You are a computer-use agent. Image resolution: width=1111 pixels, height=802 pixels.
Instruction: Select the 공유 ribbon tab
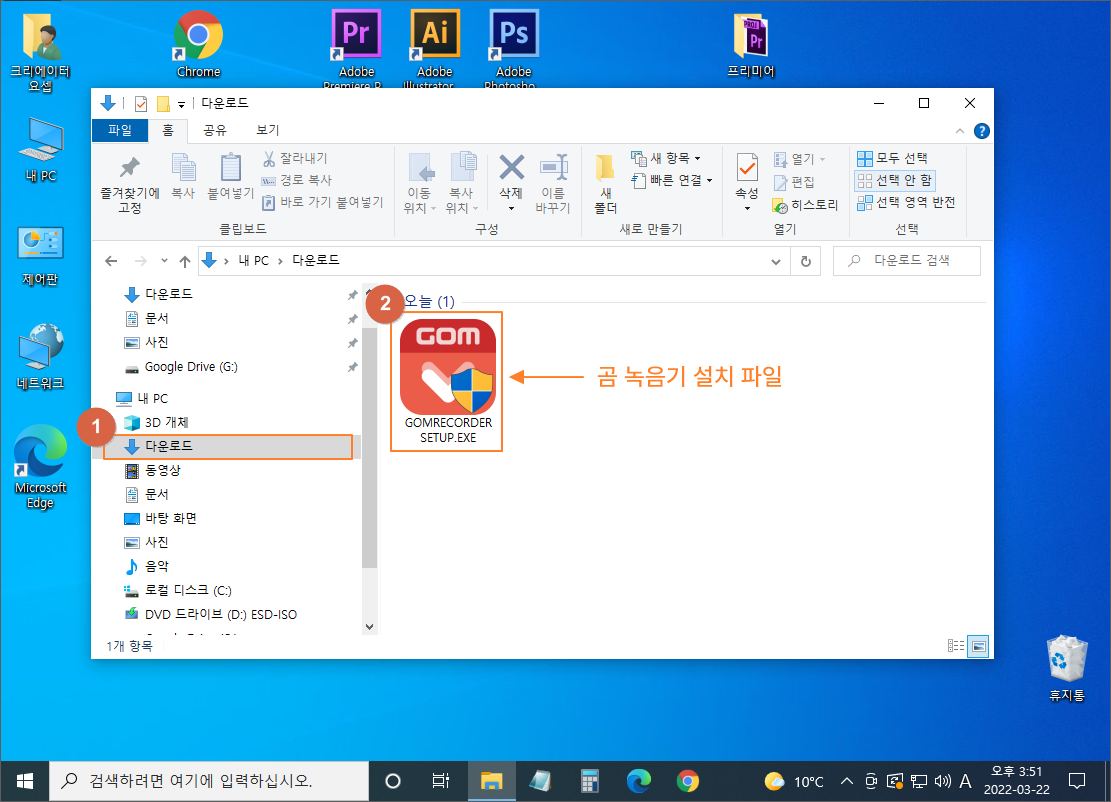(x=215, y=130)
